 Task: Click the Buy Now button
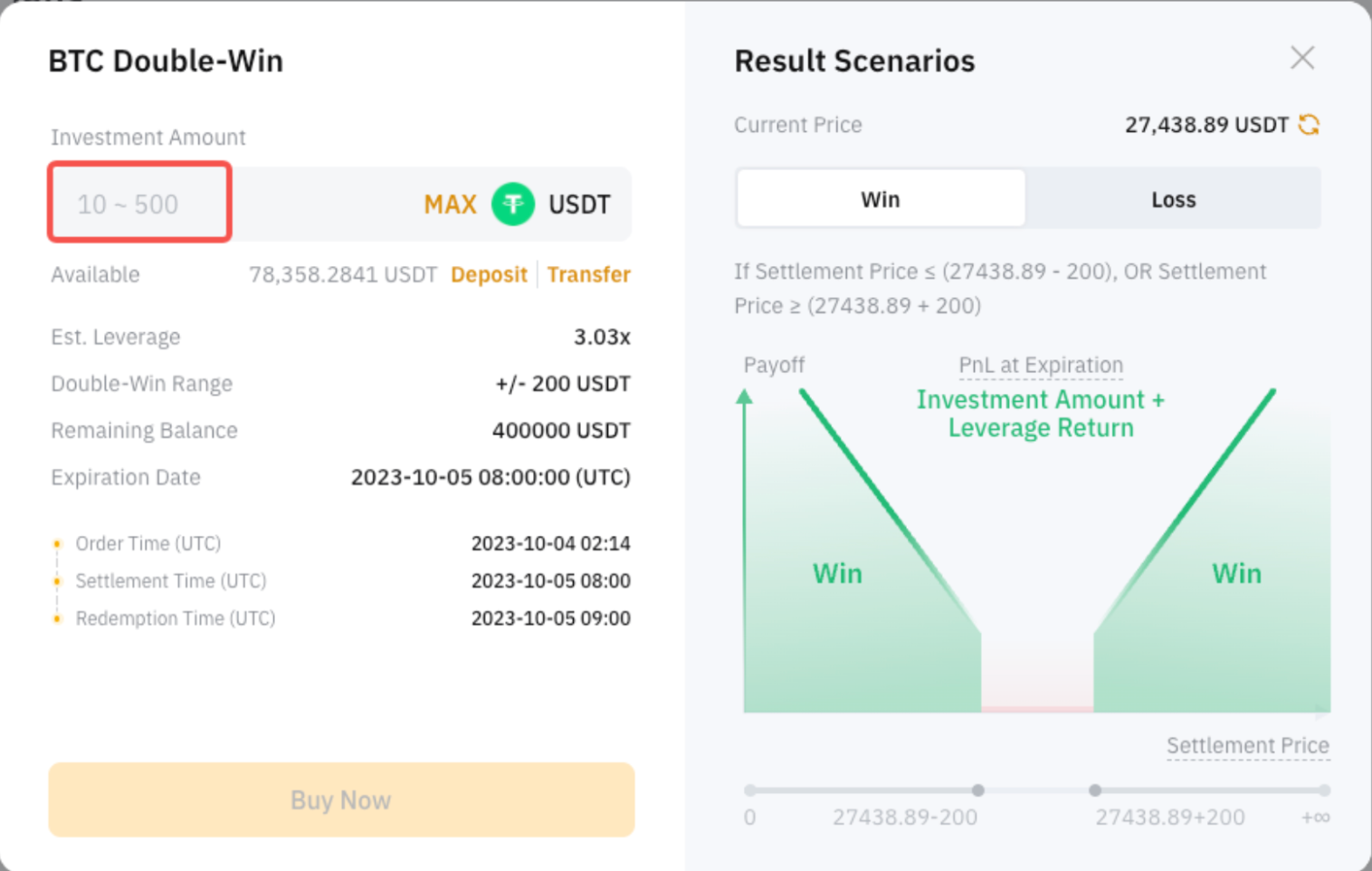click(x=341, y=799)
